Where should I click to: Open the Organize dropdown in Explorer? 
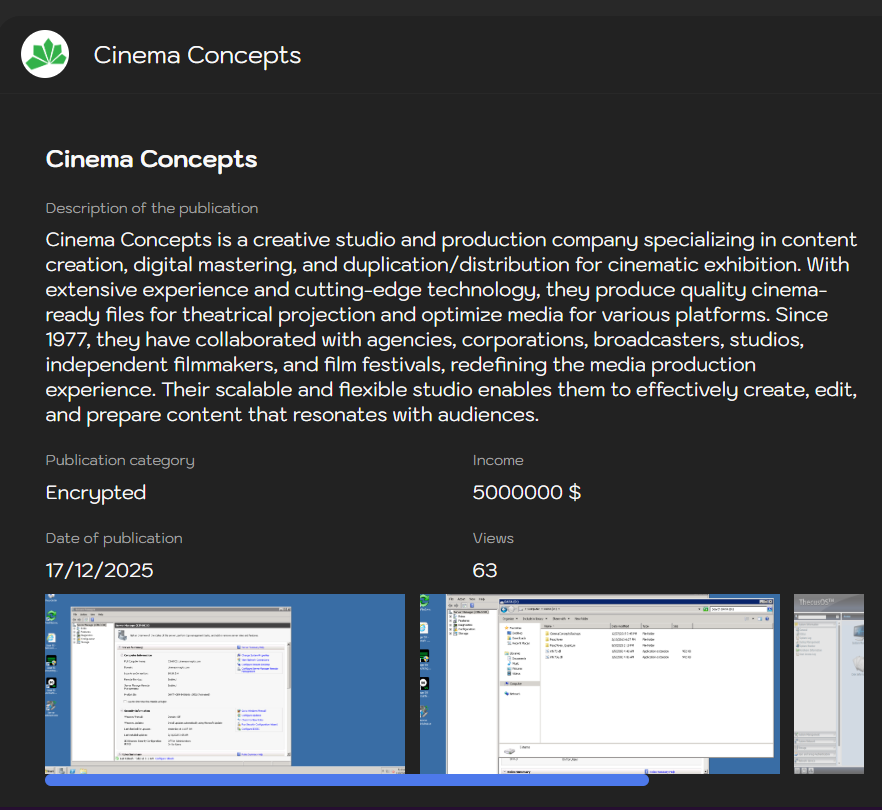pos(510,618)
